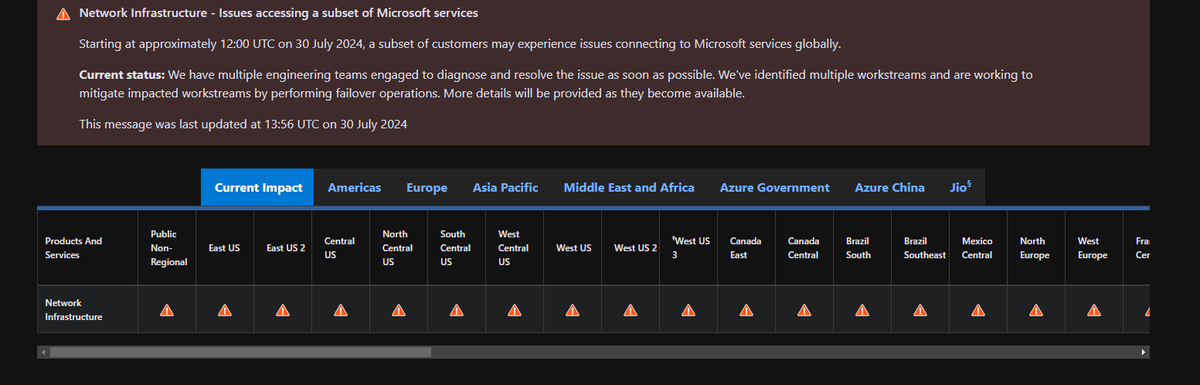Click the West US 2 warning icon
Screen dimensions: 1200x385
630,310
